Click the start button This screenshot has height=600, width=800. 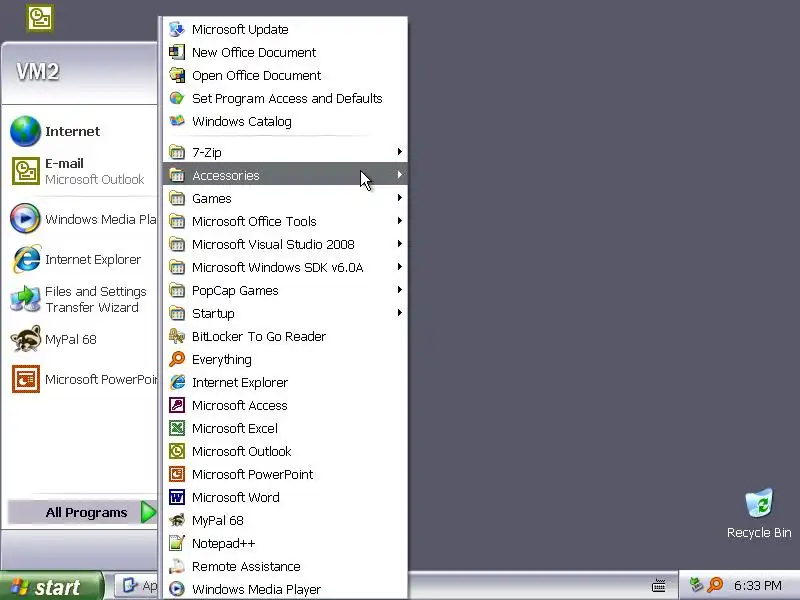tap(51, 586)
